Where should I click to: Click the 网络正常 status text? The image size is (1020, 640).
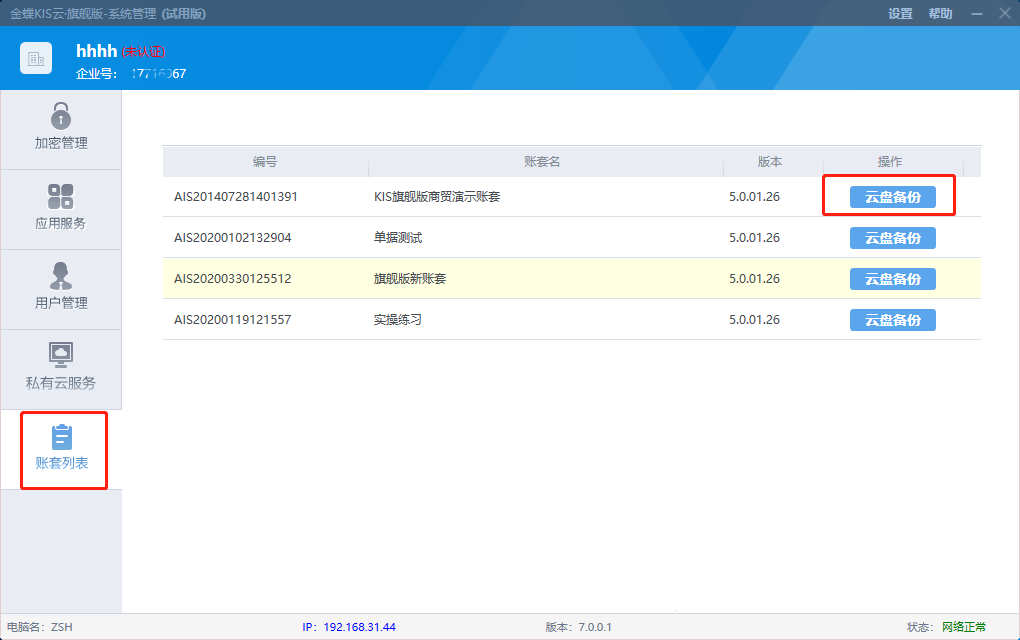(x=964, y=627)
